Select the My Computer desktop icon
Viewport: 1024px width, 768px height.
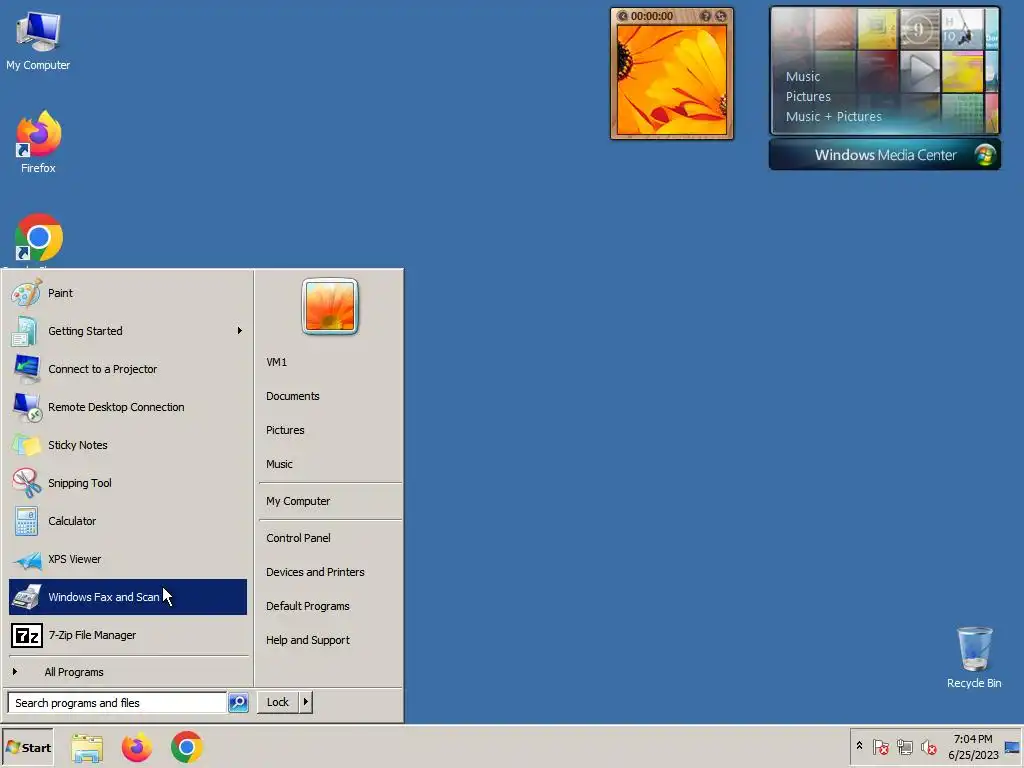click(x=38, y=40)
